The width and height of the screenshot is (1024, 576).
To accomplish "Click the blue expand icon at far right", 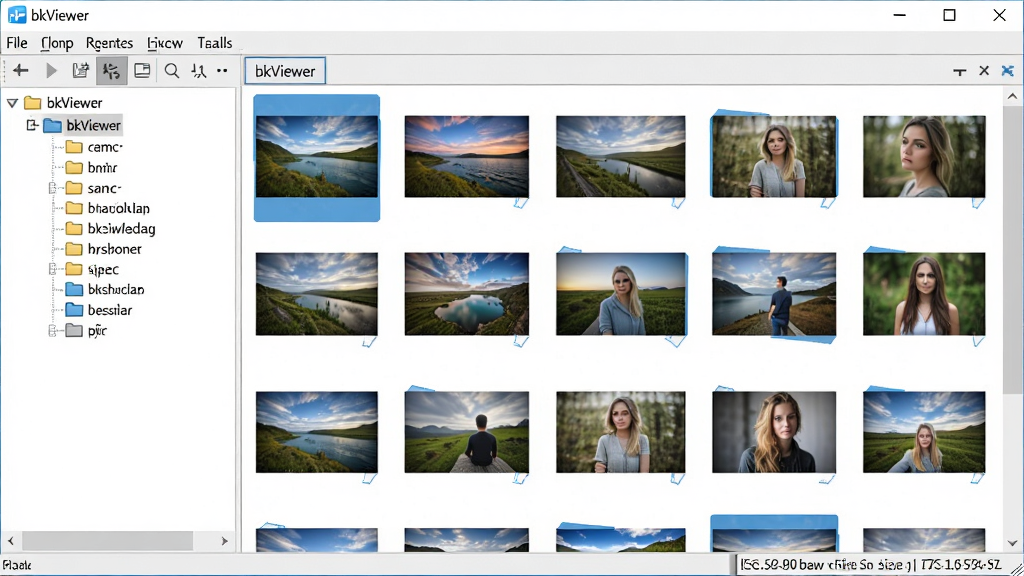I will (x=1008, y=71).
